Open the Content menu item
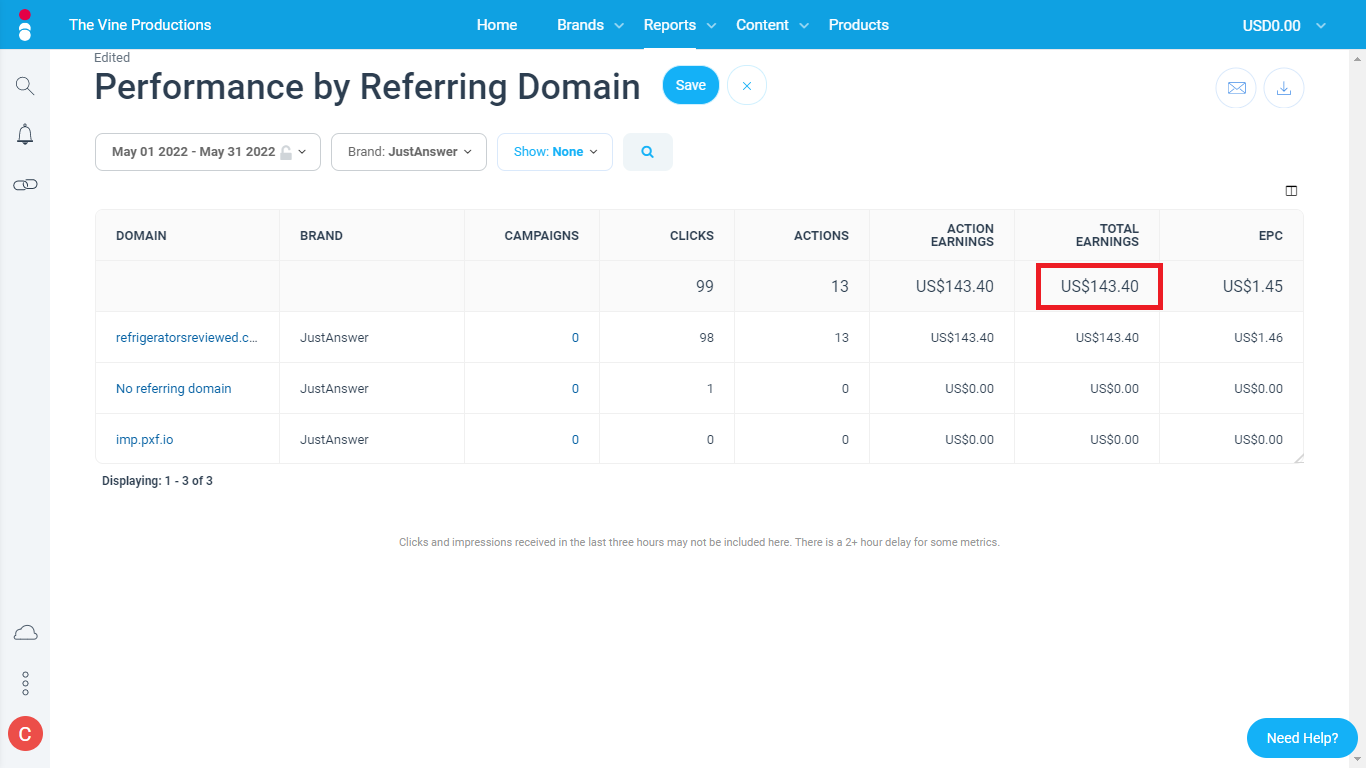 [x=762, y=25]
